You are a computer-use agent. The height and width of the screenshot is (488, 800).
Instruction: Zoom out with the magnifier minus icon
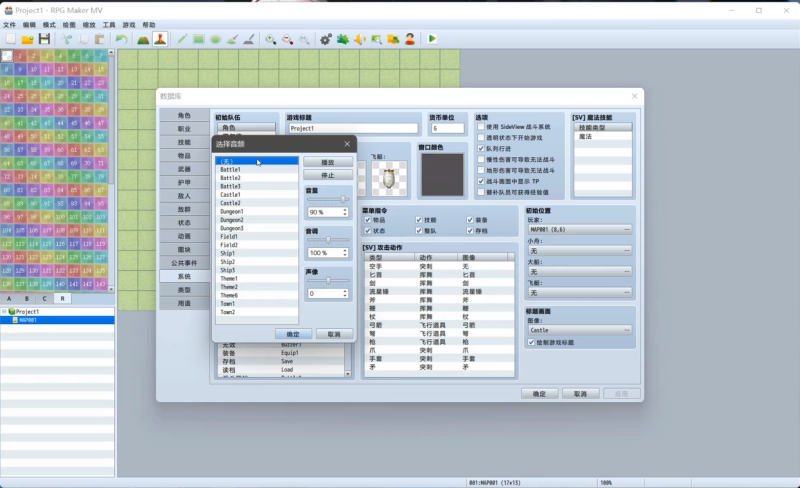287,39
